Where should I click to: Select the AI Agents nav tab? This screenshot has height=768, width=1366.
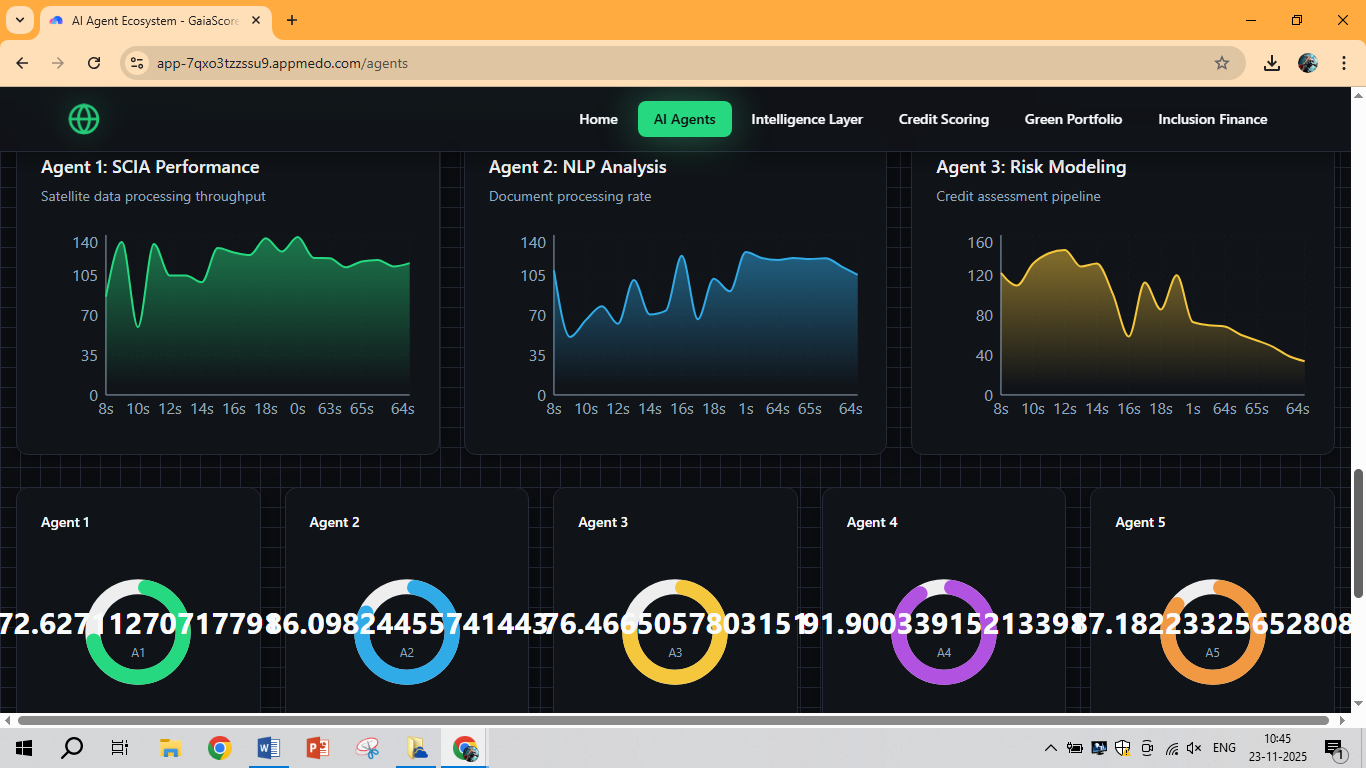[685, 119]
